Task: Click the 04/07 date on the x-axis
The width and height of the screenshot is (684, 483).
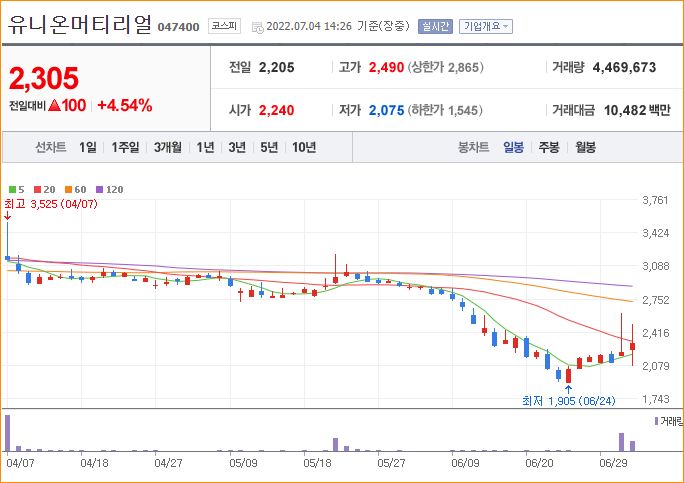Action: 20,463
